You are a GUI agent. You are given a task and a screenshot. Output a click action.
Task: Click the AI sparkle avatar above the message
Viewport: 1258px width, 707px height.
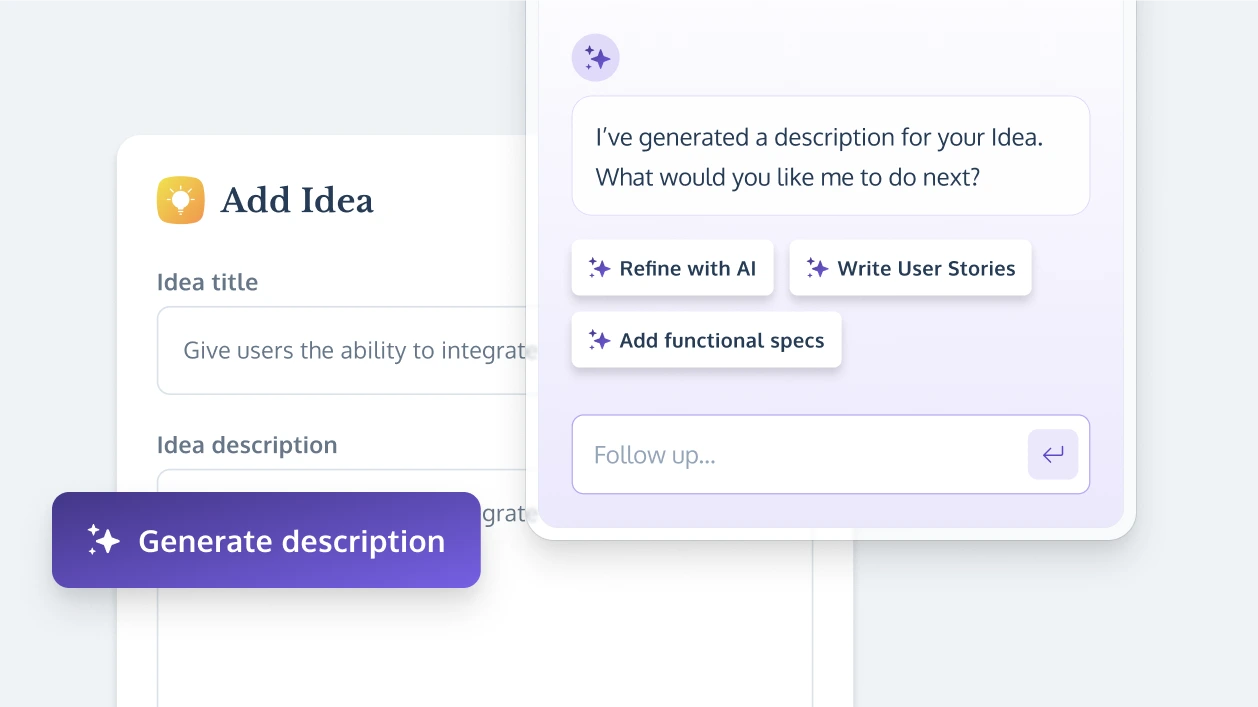pos(595,58)
